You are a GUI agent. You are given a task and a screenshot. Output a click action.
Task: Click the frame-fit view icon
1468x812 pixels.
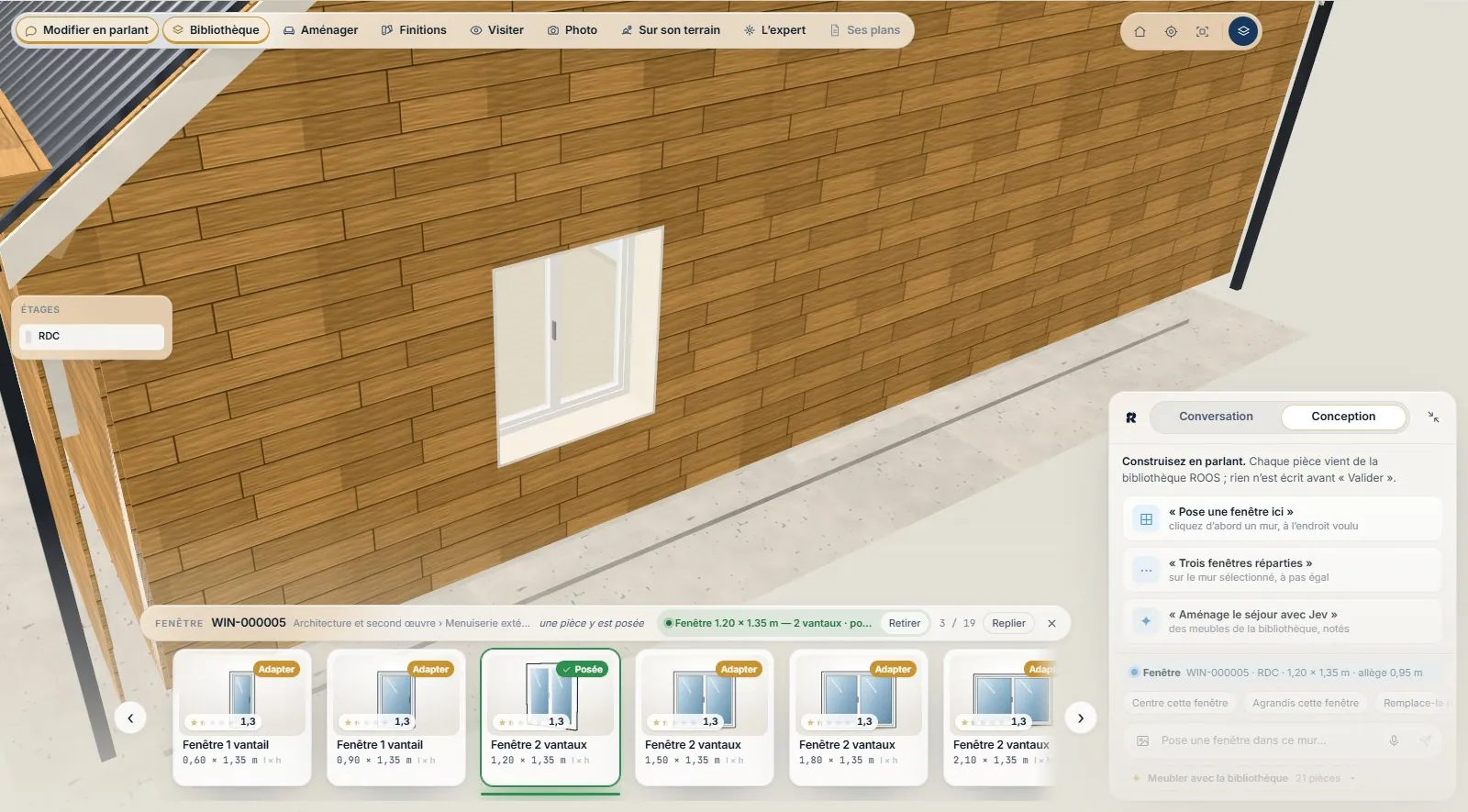point(1202,31)
